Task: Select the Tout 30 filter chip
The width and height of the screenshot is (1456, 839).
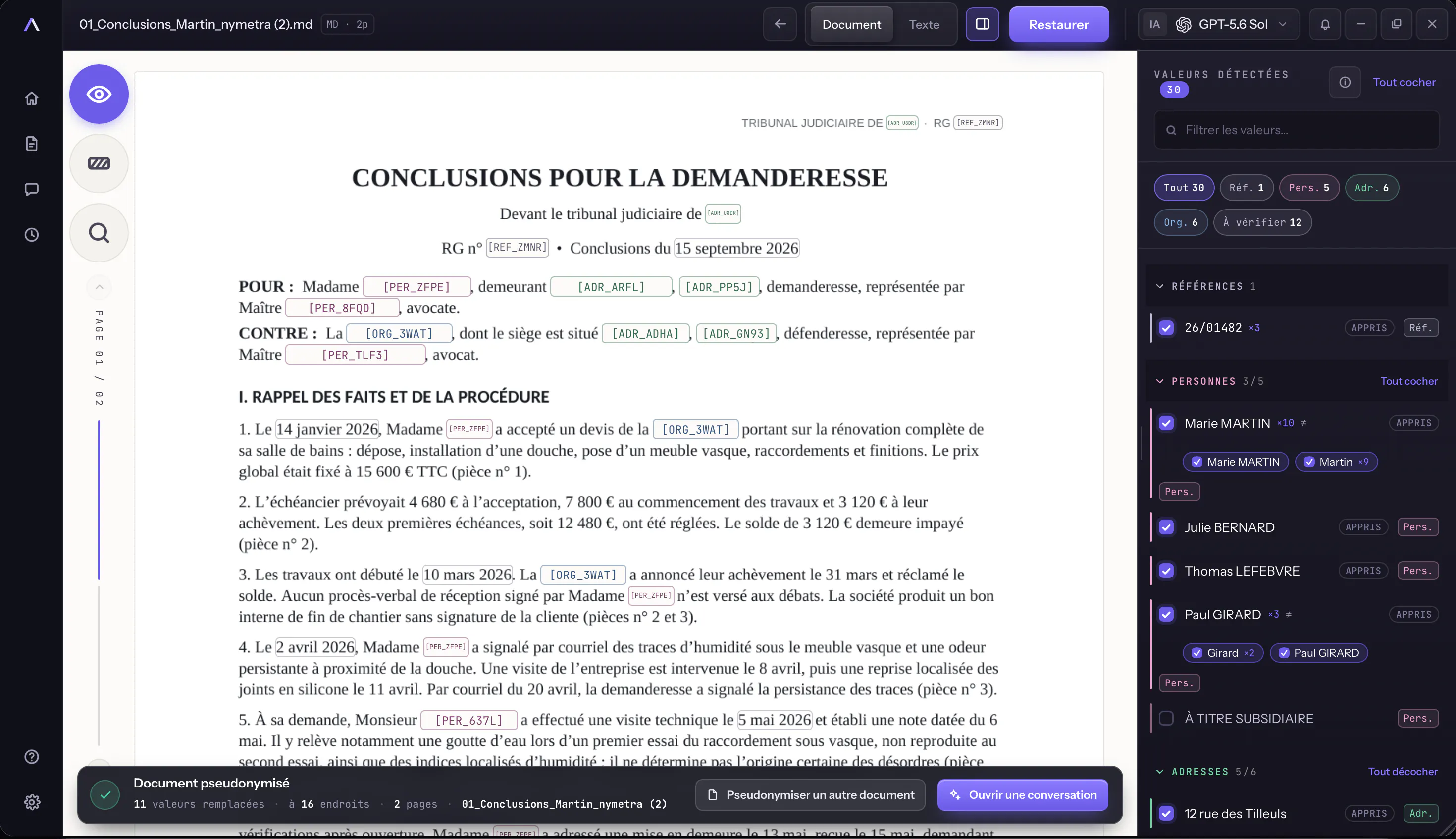Action: [1184, 188]
